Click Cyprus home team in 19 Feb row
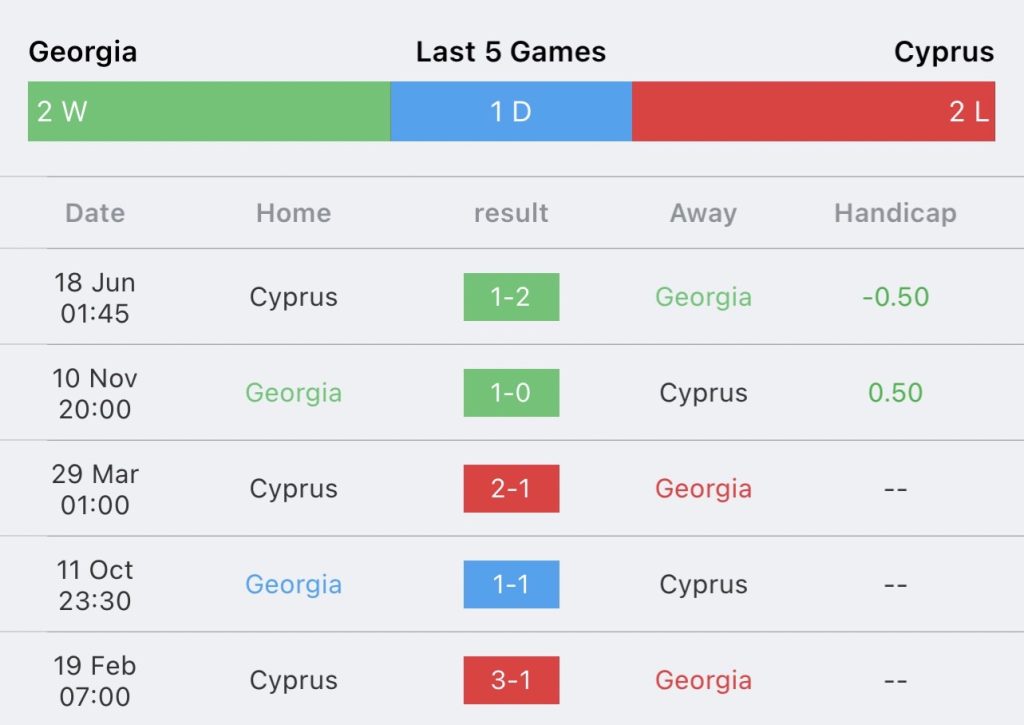Image resolution: width=1024 pixels, height=725 pixels. pyautogui.click(x=293, y=681)
